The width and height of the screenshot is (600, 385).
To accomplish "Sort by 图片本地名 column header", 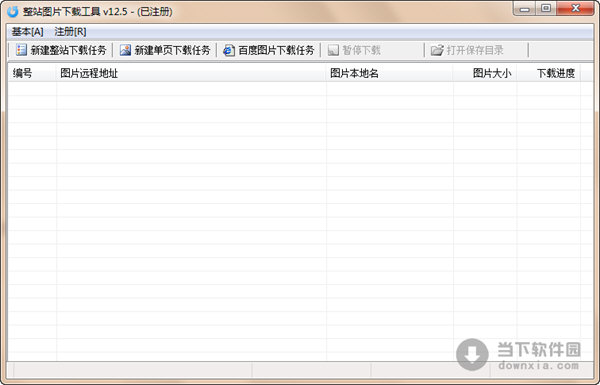I will [x=390, y=73].
